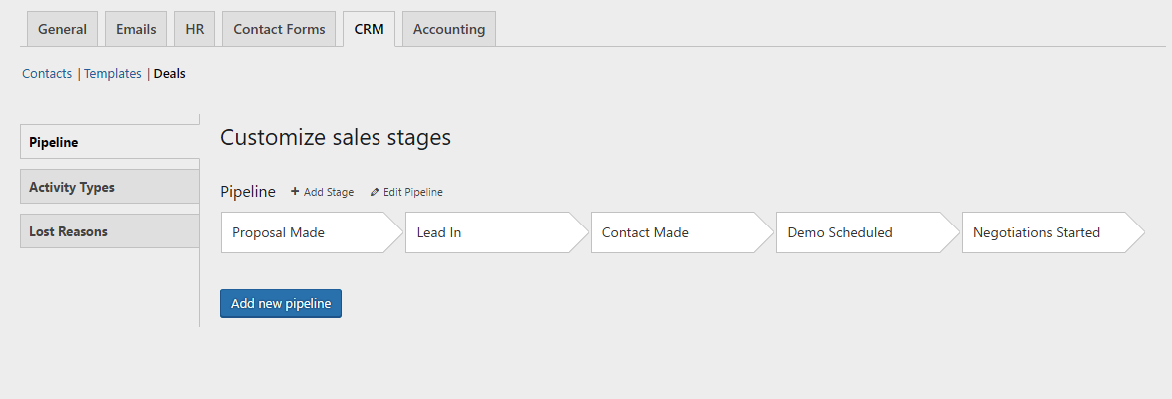The width and height of the screenshot is (1172, 399).
Task: Select the Negotiations Started stage
Action: pos(1053,232)
